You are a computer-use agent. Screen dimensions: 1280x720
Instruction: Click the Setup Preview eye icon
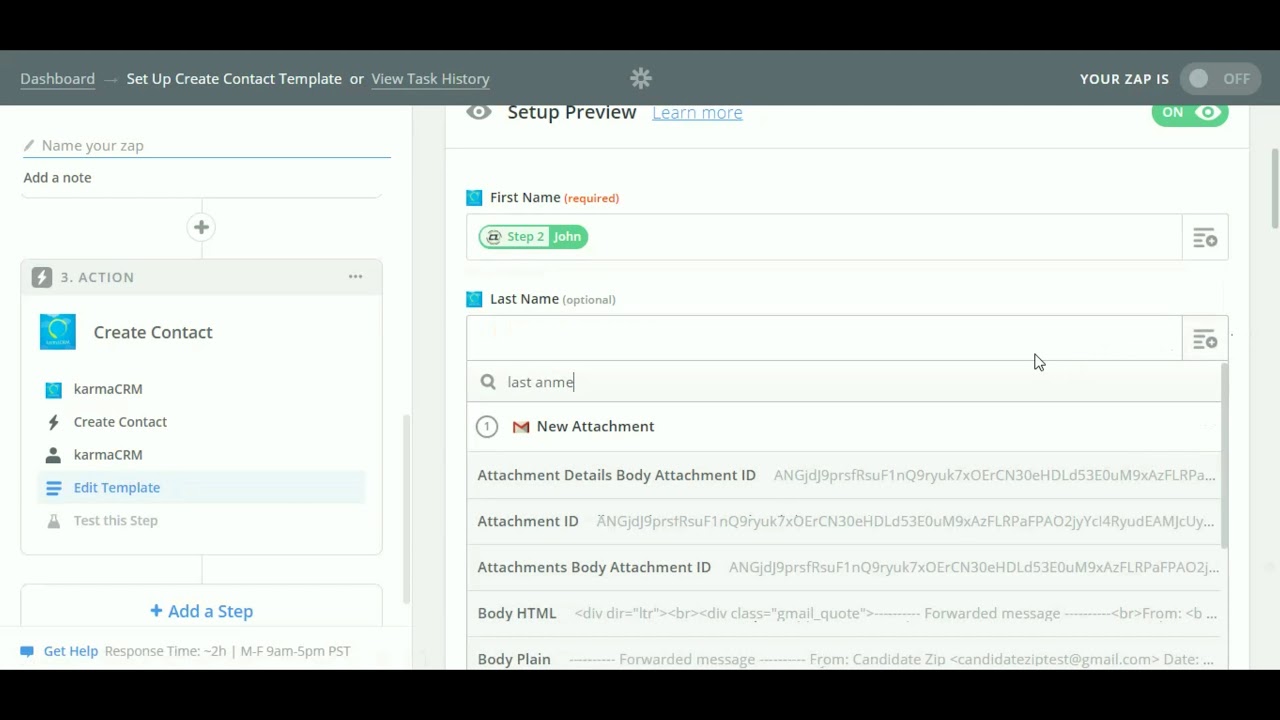pyautogui.click(x=479, y=112)
